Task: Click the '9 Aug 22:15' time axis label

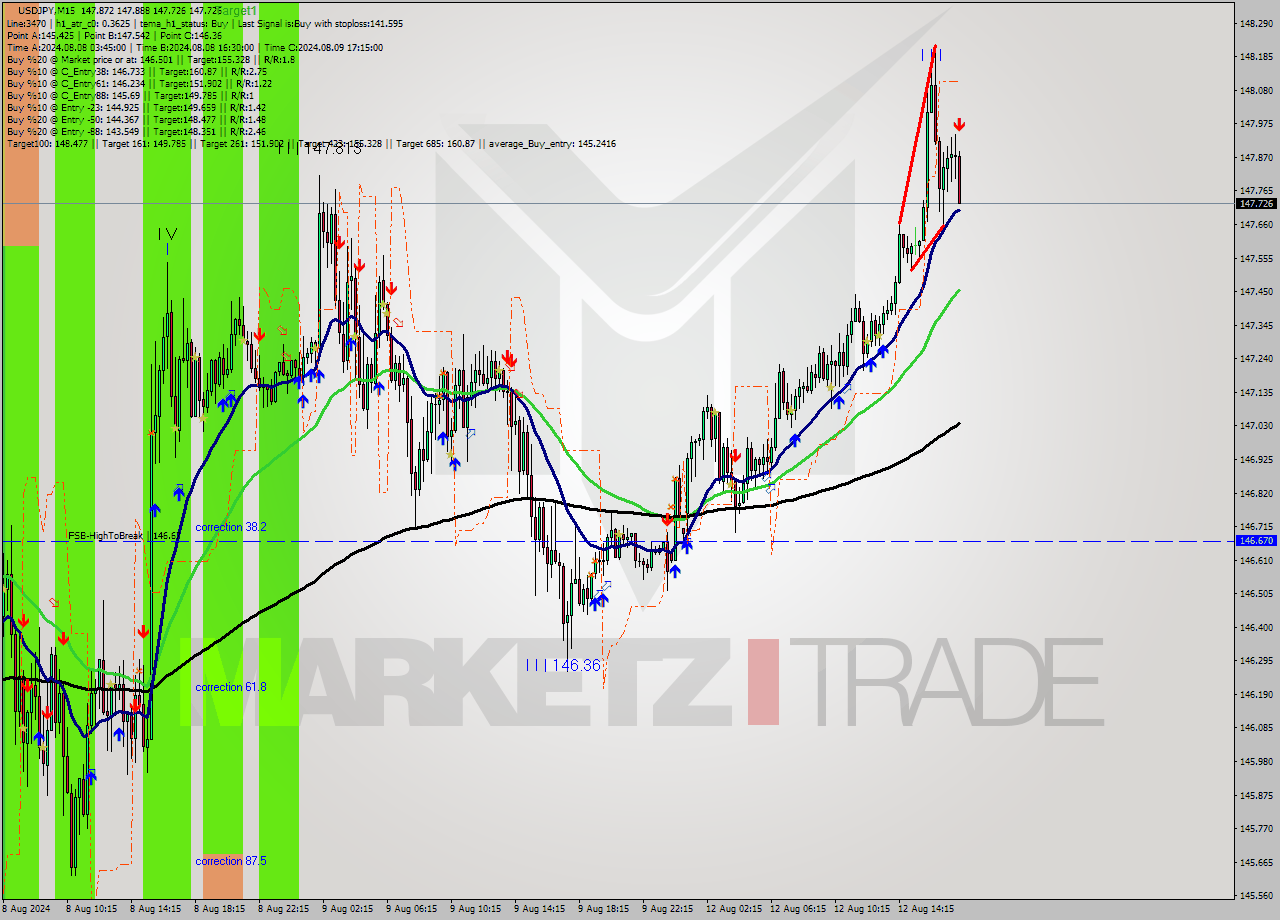Action: (667, 909)
